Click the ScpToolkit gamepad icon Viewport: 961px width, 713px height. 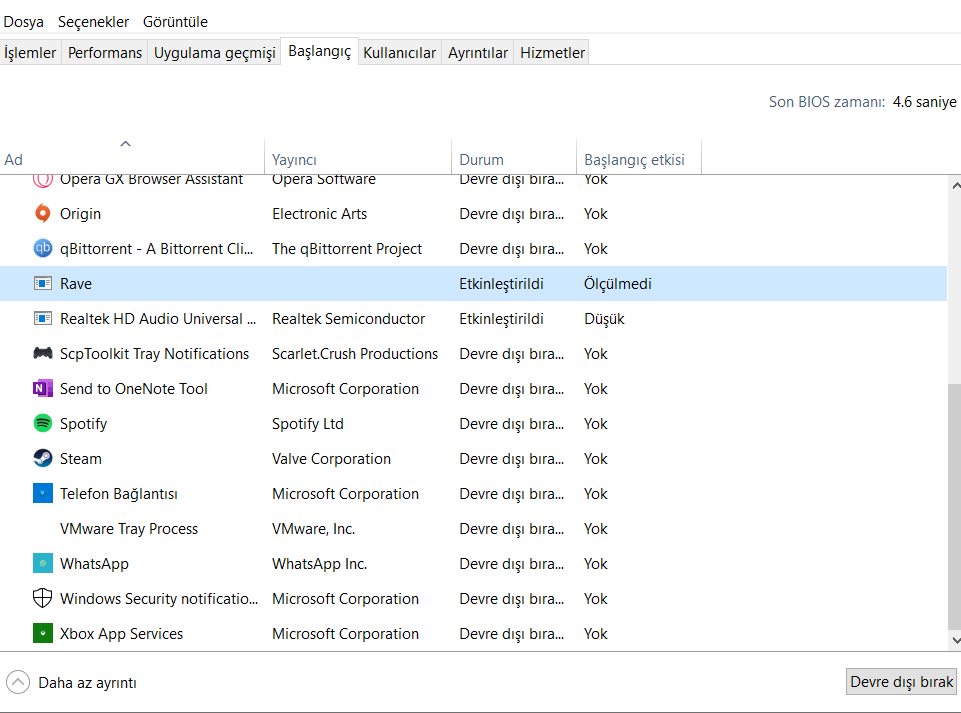pos(42,353)
